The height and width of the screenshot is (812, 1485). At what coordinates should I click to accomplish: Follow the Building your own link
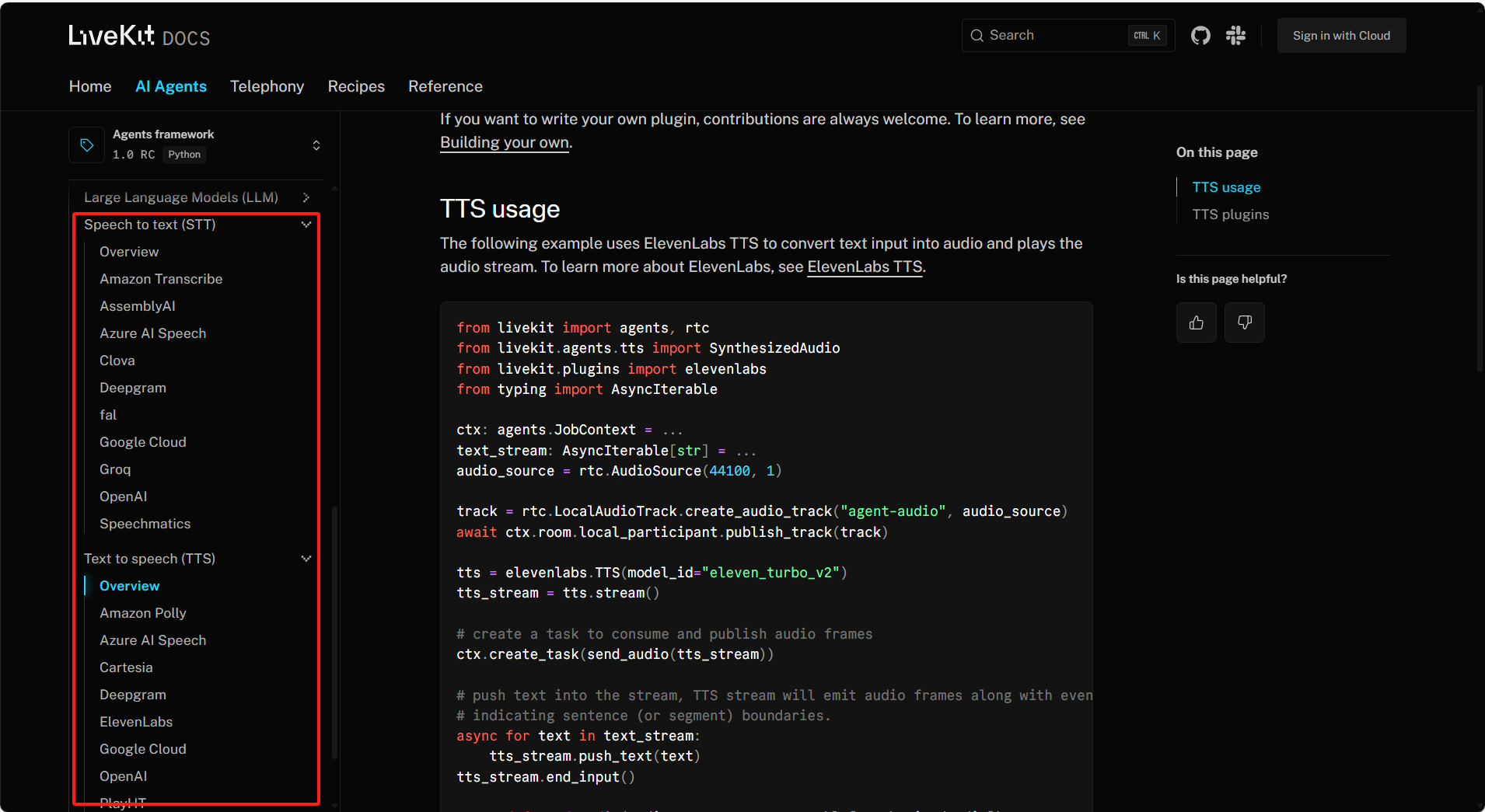click(505, 142)
